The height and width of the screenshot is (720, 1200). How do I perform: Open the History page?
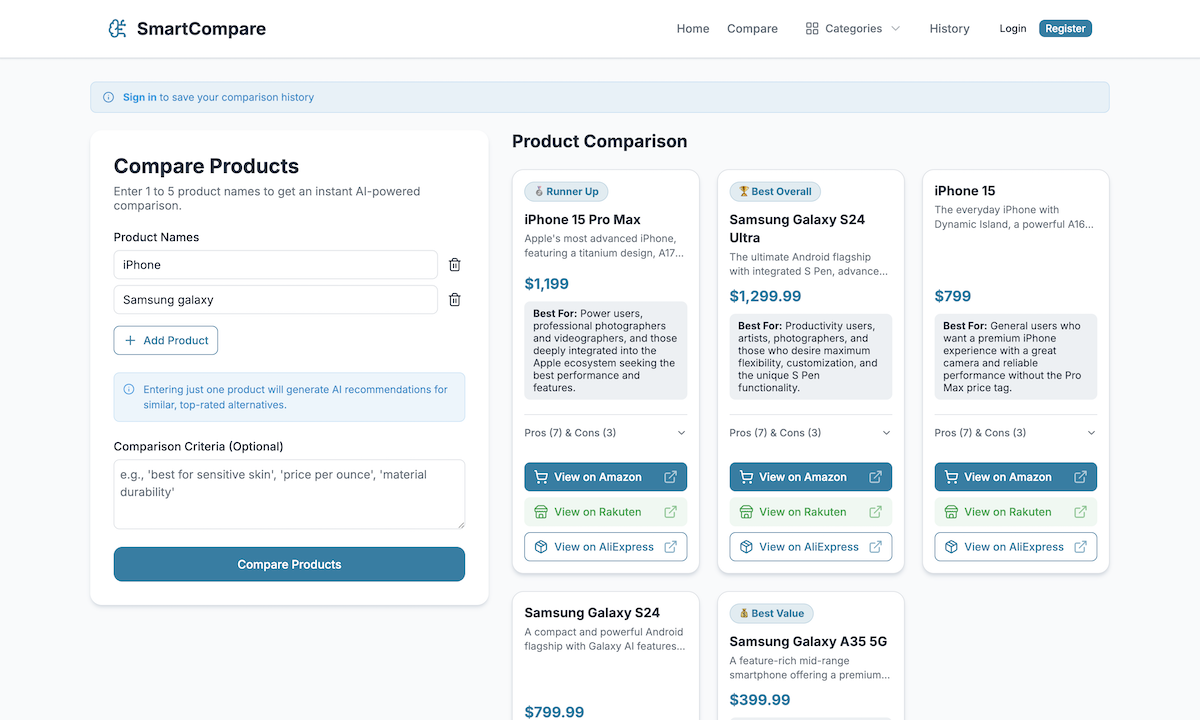(x=948, y=28)
